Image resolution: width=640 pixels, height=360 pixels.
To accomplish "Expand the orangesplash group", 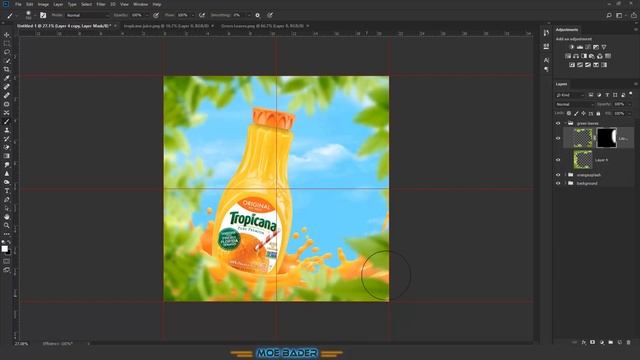I will point(565,175).
